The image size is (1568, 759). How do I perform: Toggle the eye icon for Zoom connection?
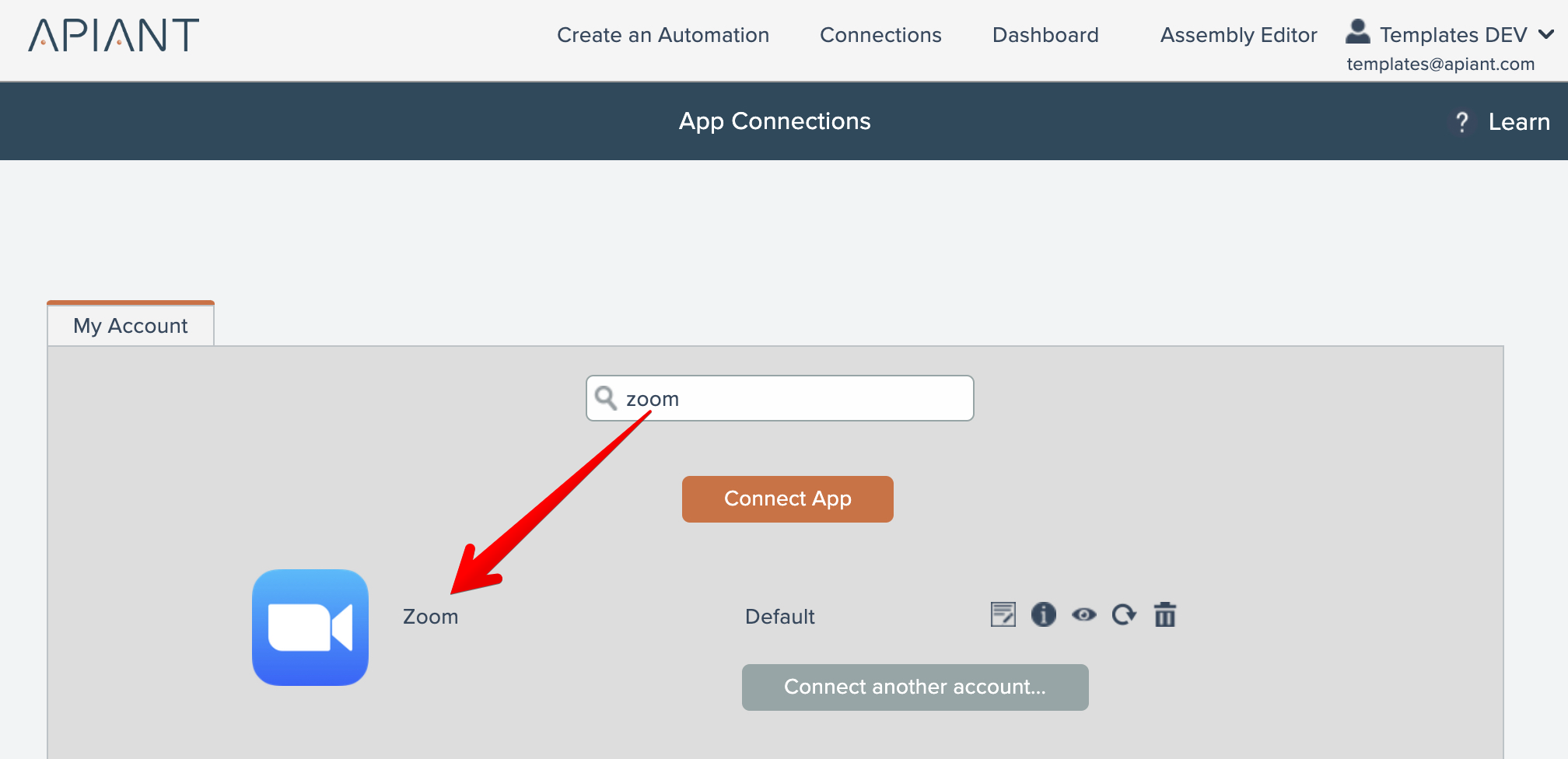1084,614
